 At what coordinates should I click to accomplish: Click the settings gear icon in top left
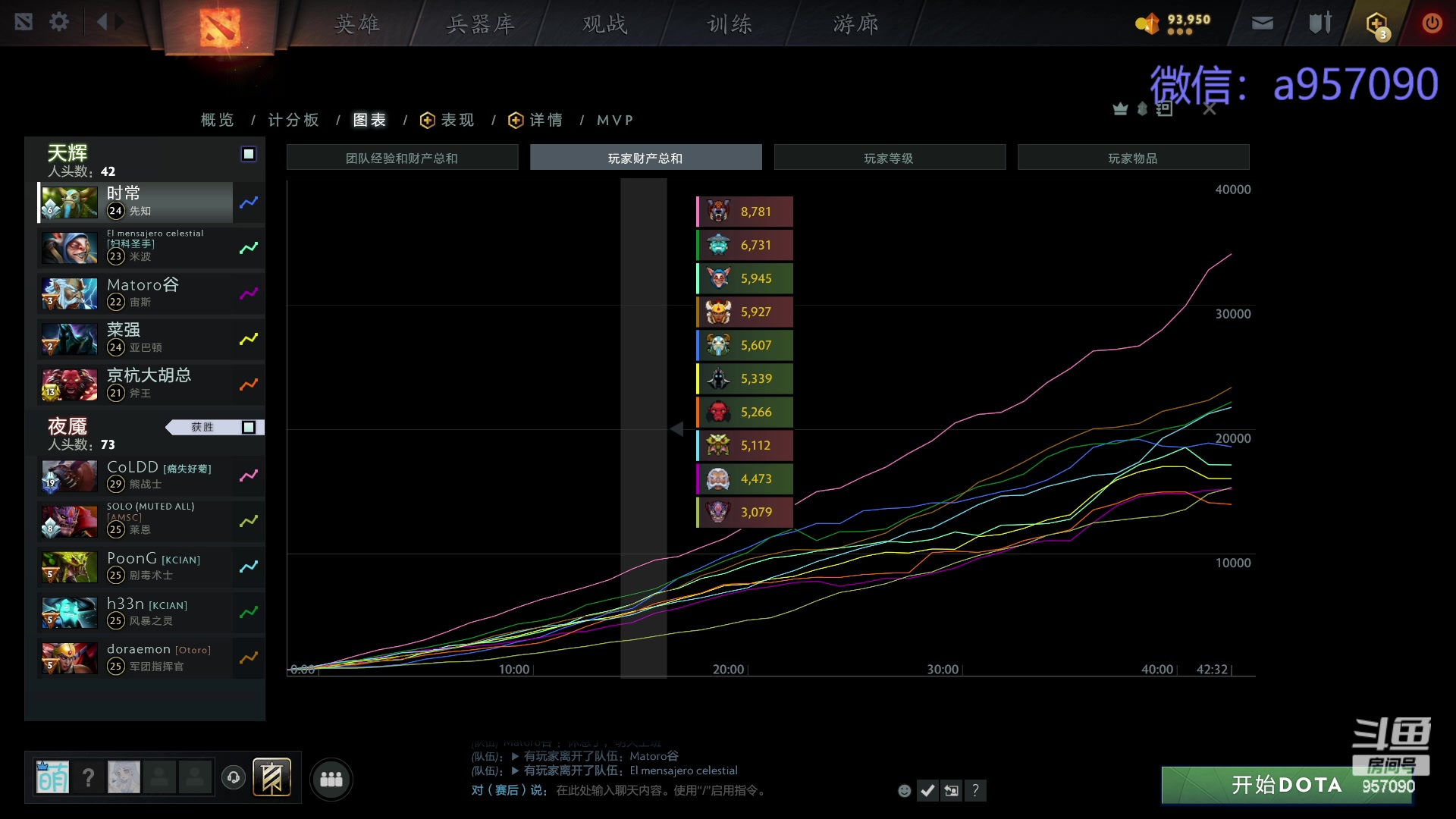[59, 21]
